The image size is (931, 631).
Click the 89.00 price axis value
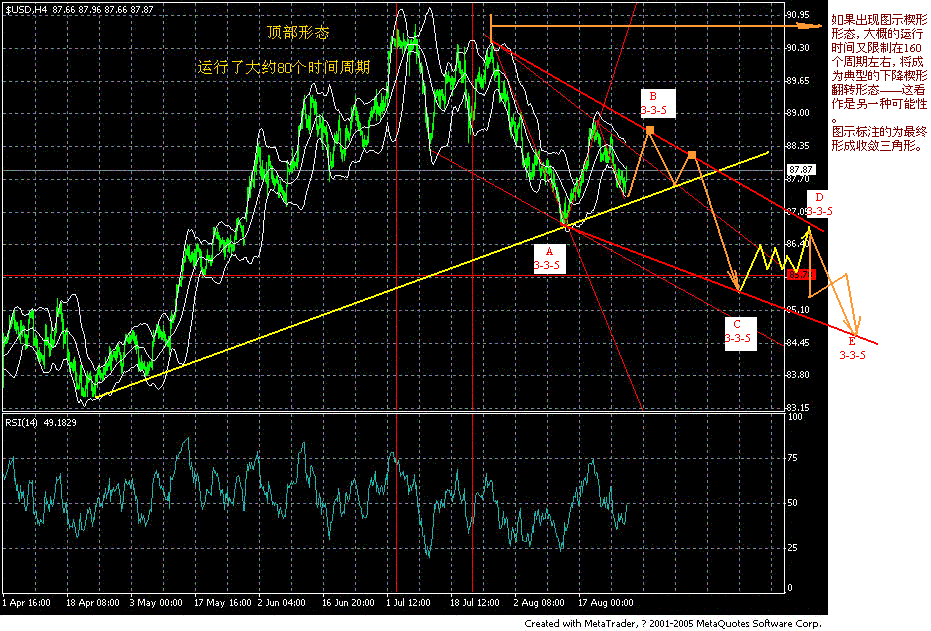tap(797, 113)
